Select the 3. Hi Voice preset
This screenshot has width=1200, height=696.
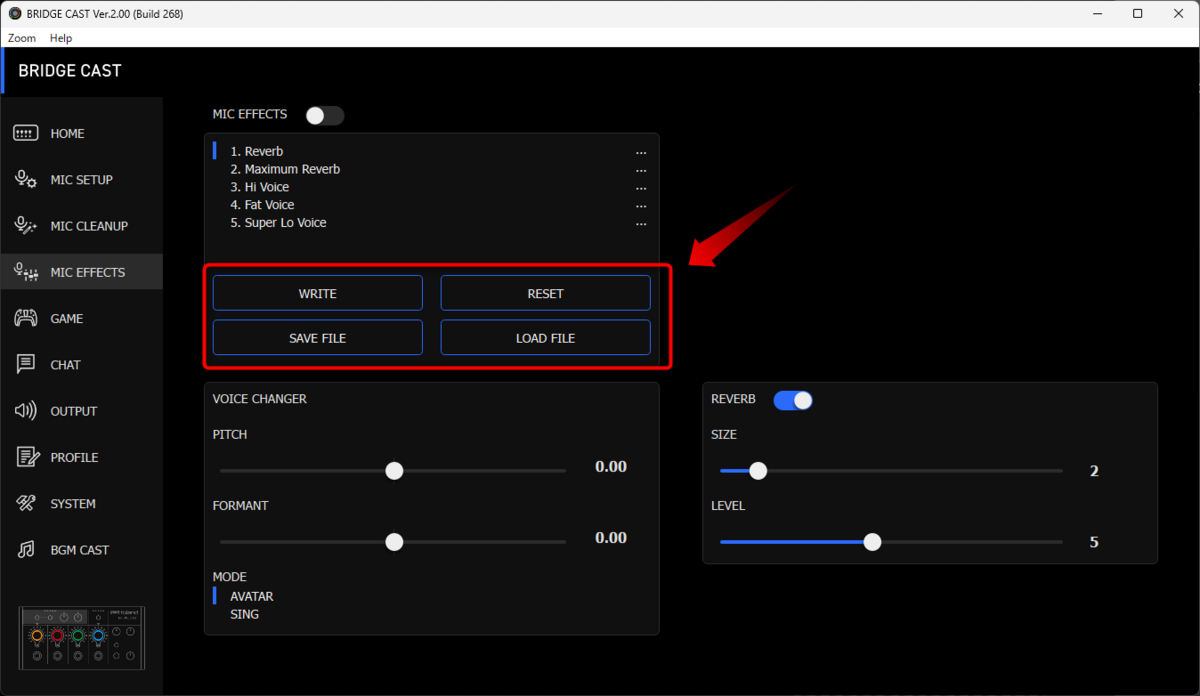[x=260, y=188]
